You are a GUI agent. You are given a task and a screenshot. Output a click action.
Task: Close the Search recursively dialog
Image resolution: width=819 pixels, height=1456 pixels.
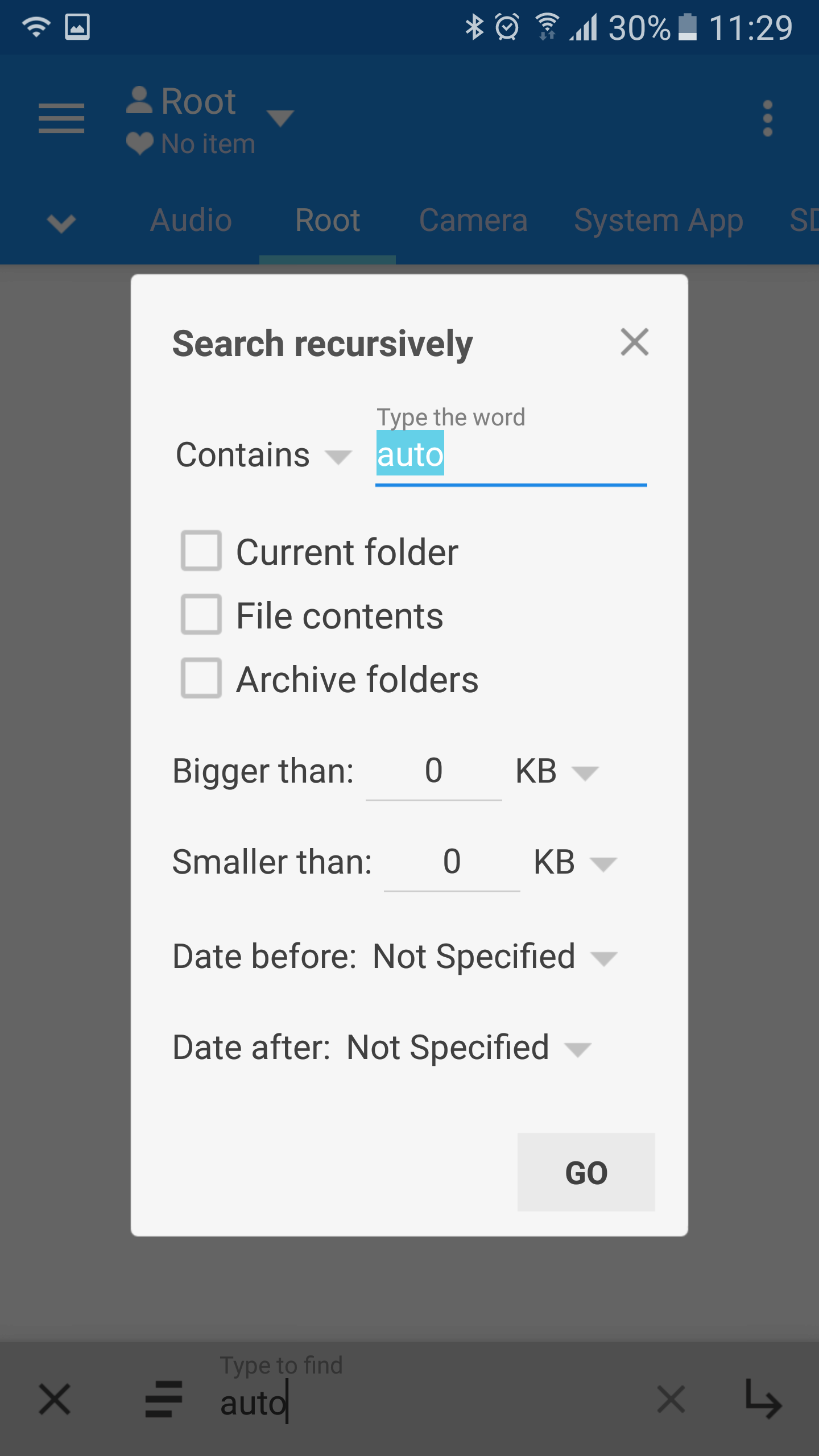coord(635,342)
